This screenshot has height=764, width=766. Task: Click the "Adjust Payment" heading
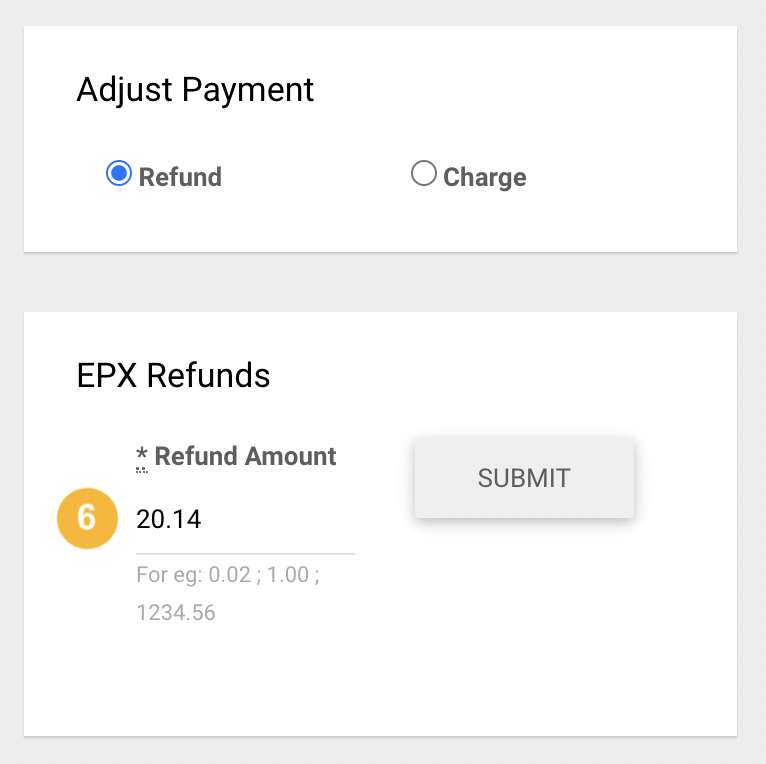pos(195,90)
